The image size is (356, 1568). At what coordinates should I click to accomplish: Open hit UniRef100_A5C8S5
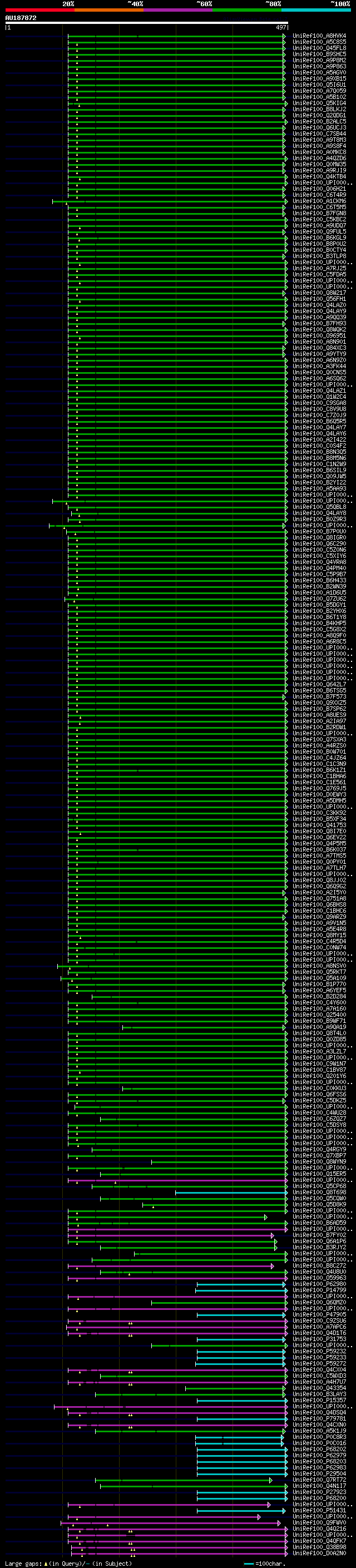coord(319,42)
